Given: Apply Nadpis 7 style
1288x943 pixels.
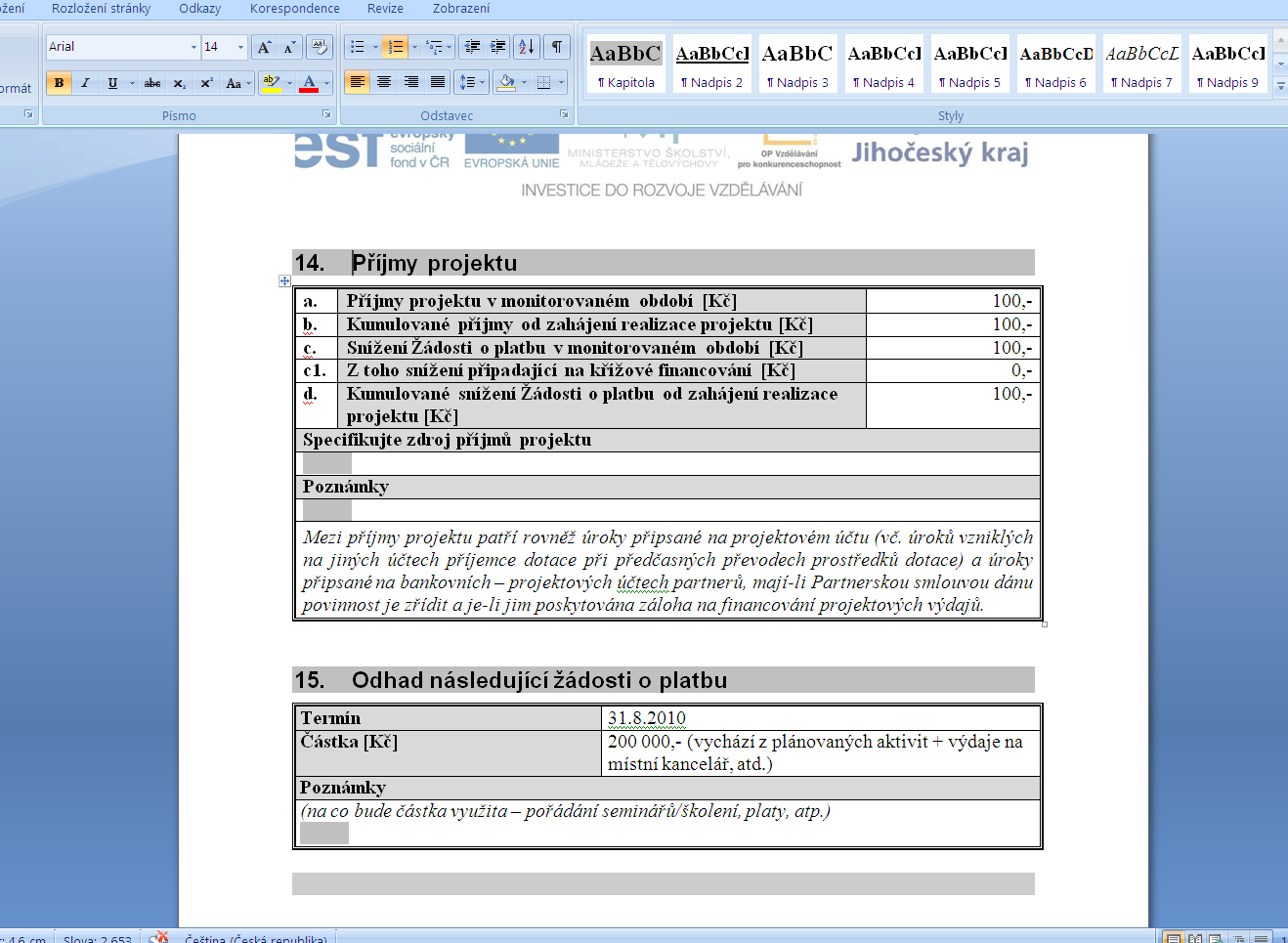Looking at the screenshot, I should pos(1142,64).
